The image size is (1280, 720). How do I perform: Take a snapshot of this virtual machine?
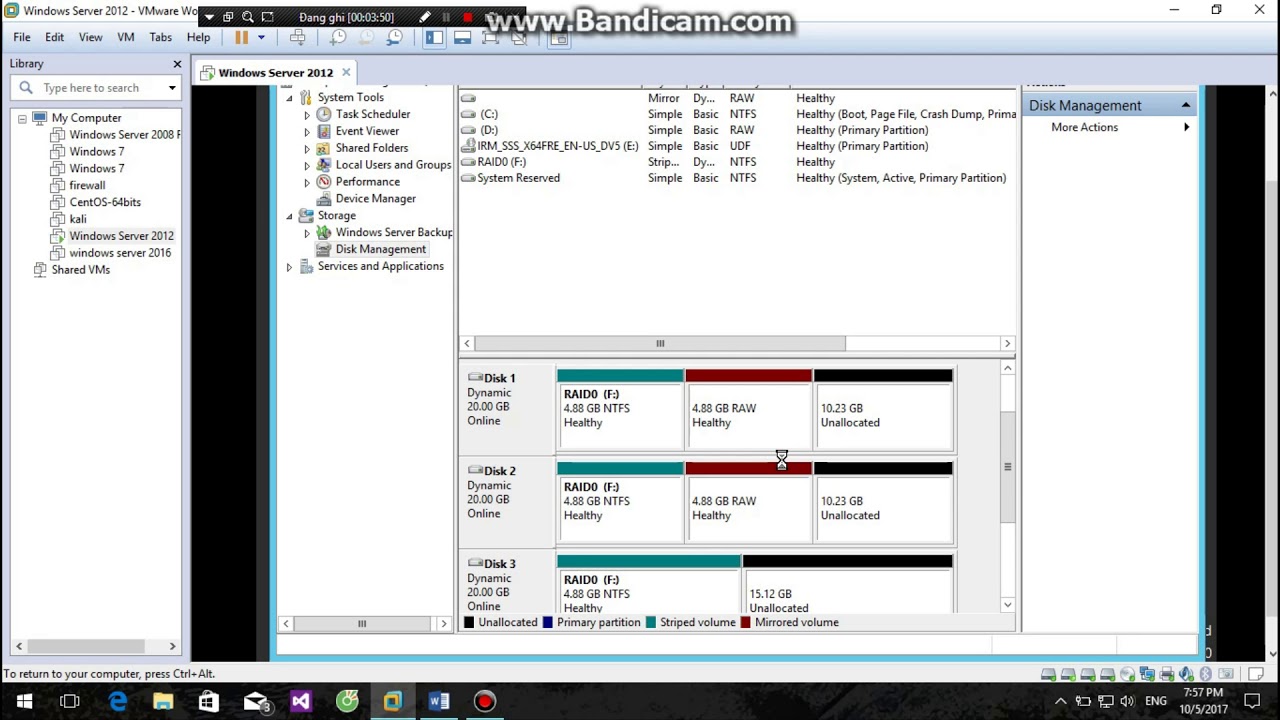(x=338, y=37)
